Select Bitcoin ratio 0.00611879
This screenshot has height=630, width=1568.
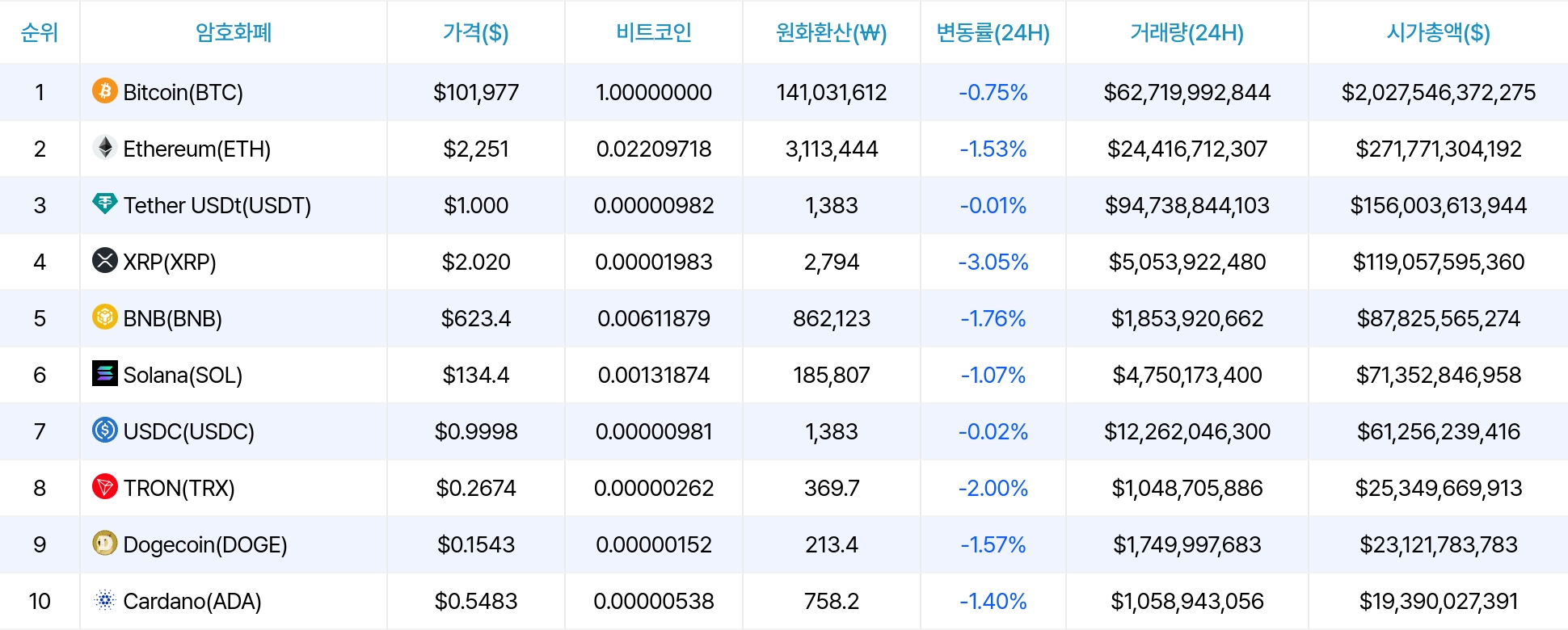tap(654, 318)
